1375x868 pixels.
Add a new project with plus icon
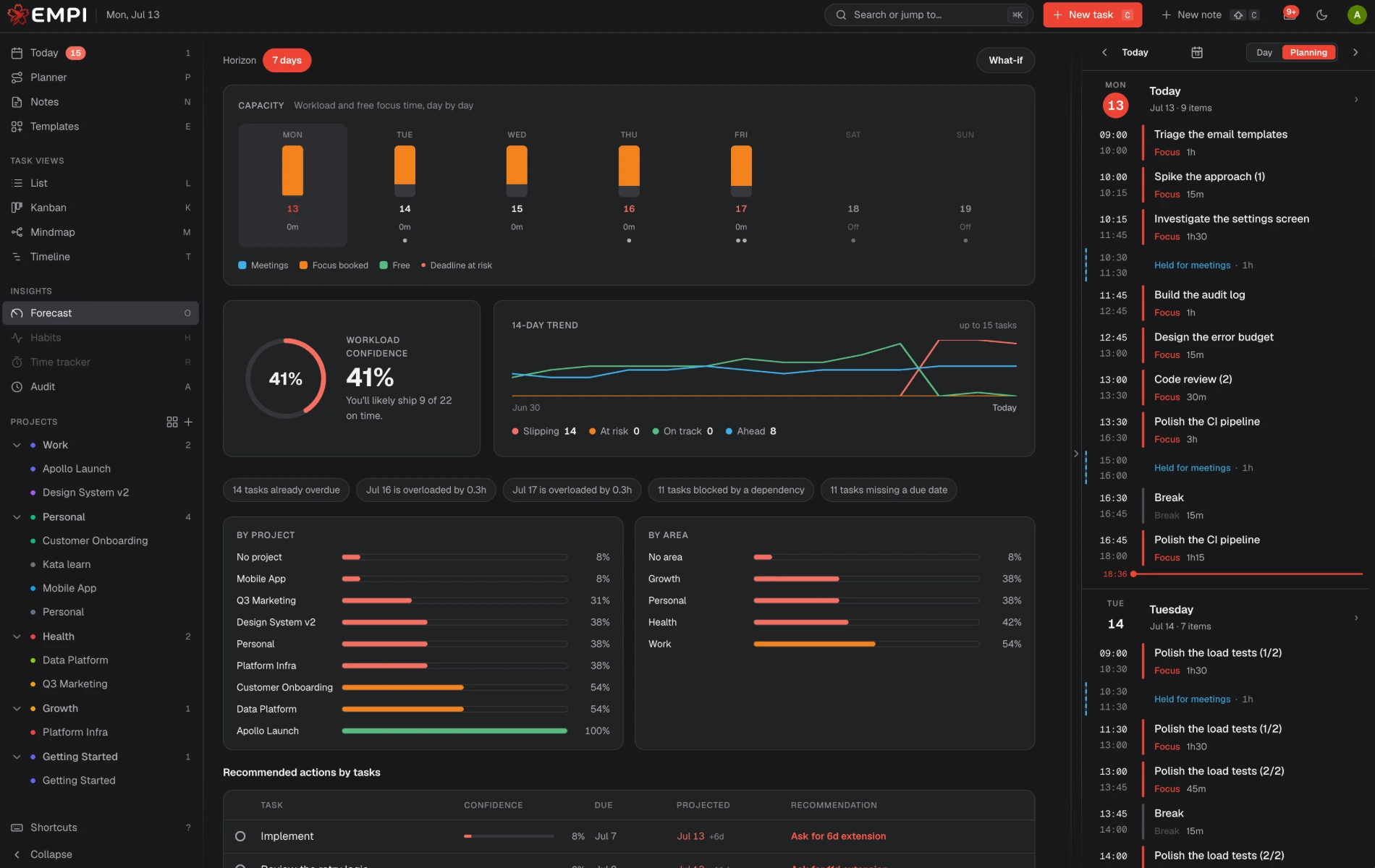(188, 422)
